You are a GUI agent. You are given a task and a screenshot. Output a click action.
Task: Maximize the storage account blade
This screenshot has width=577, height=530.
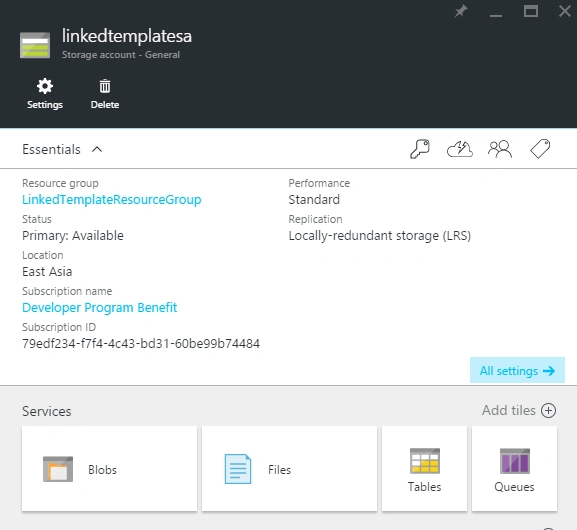click(531, 11)
